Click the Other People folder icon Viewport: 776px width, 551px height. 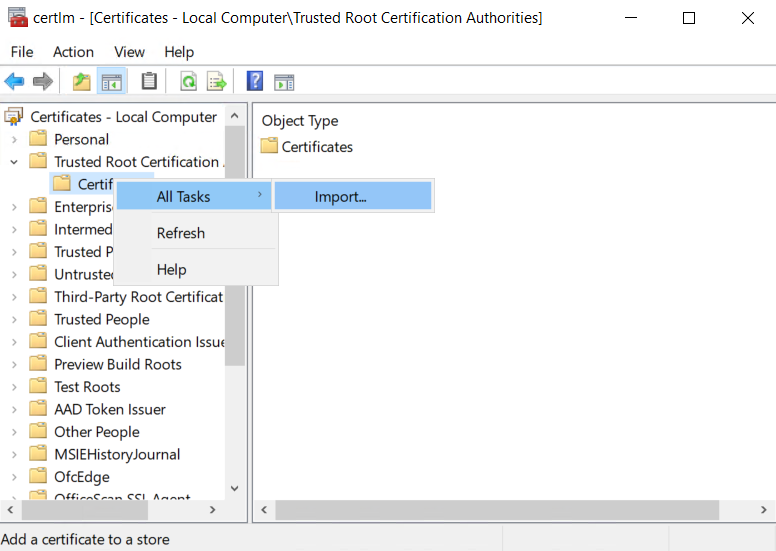coord(38,431)
